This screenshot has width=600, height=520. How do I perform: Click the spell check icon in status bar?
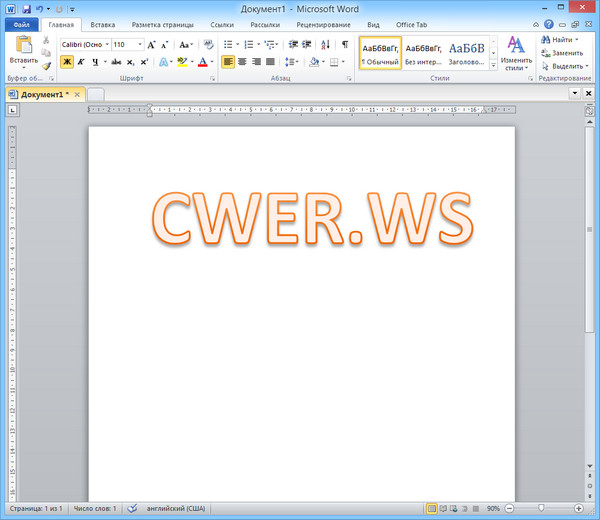[x=132, y=509]
